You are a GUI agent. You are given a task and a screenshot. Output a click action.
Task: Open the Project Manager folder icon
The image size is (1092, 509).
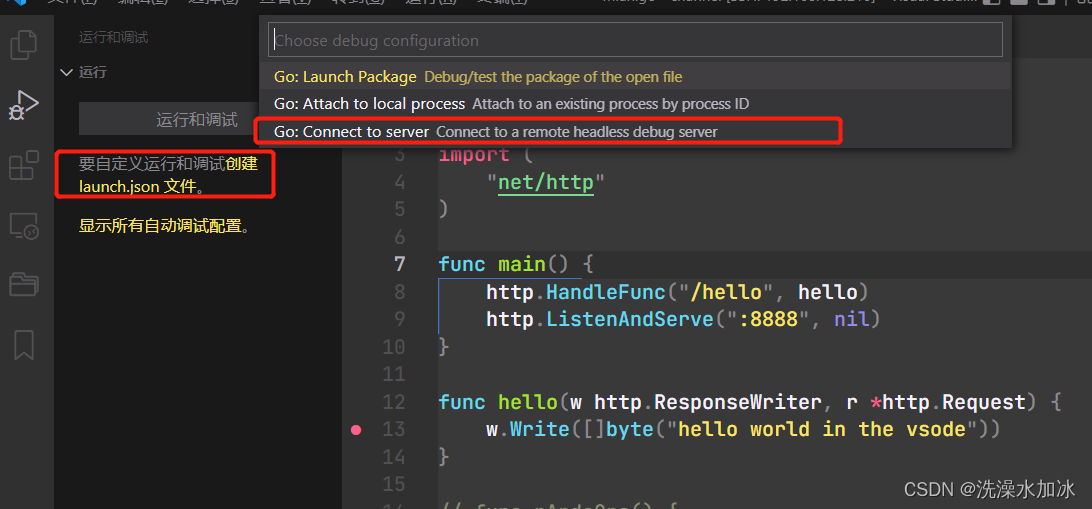(x=24, y=284)
